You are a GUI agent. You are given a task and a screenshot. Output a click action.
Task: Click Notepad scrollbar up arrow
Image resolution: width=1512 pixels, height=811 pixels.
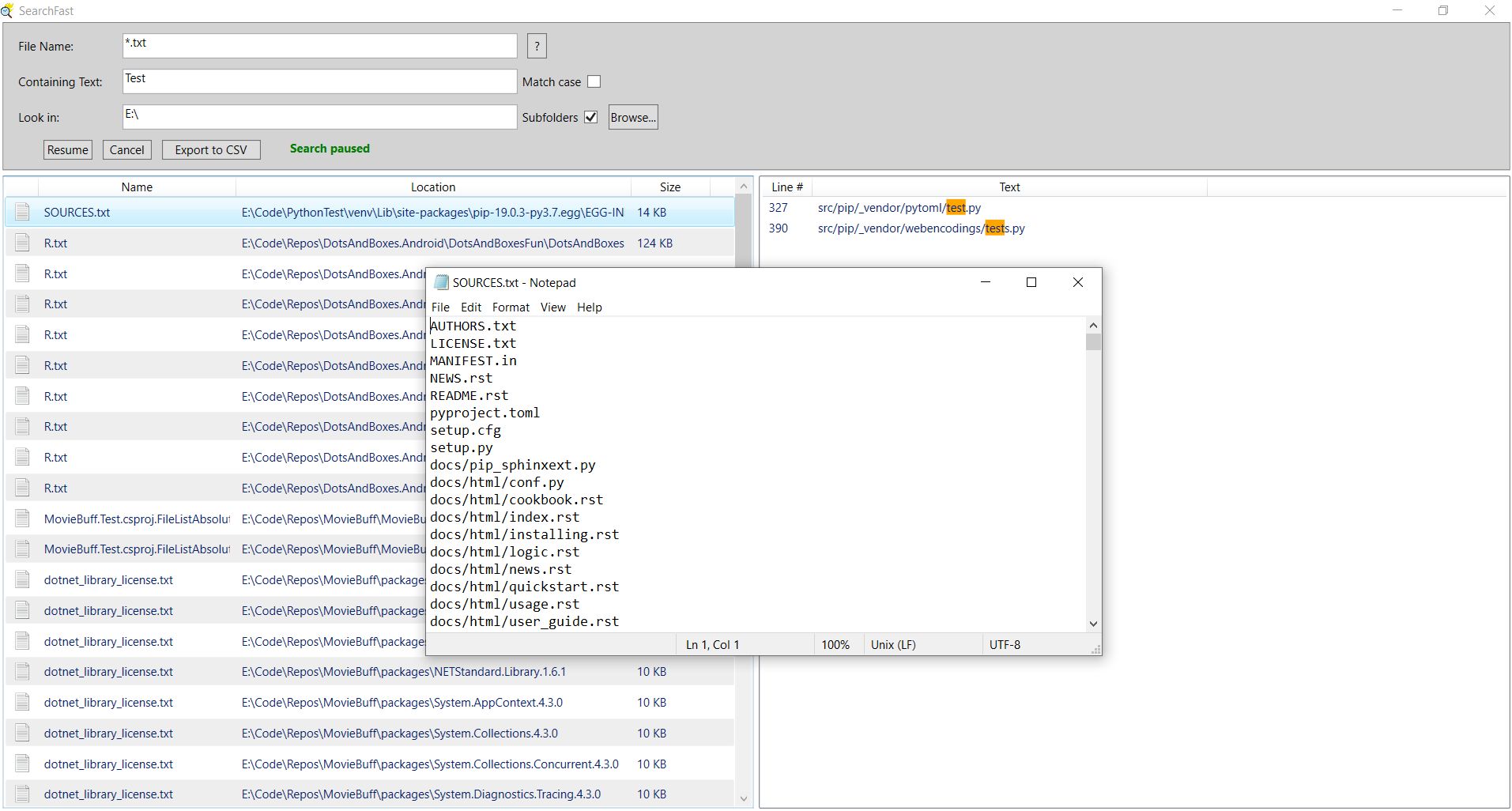1093,326
